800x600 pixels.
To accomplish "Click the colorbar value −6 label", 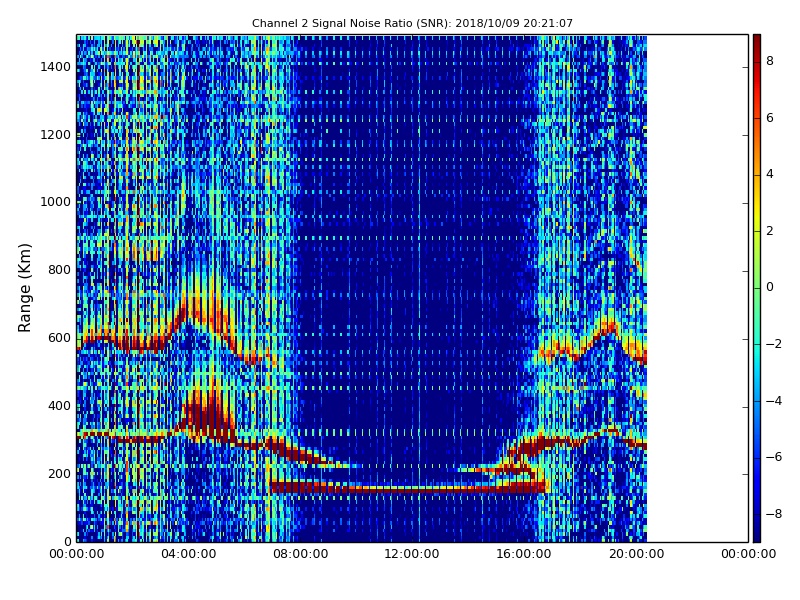I will click(x=774, y=457).
